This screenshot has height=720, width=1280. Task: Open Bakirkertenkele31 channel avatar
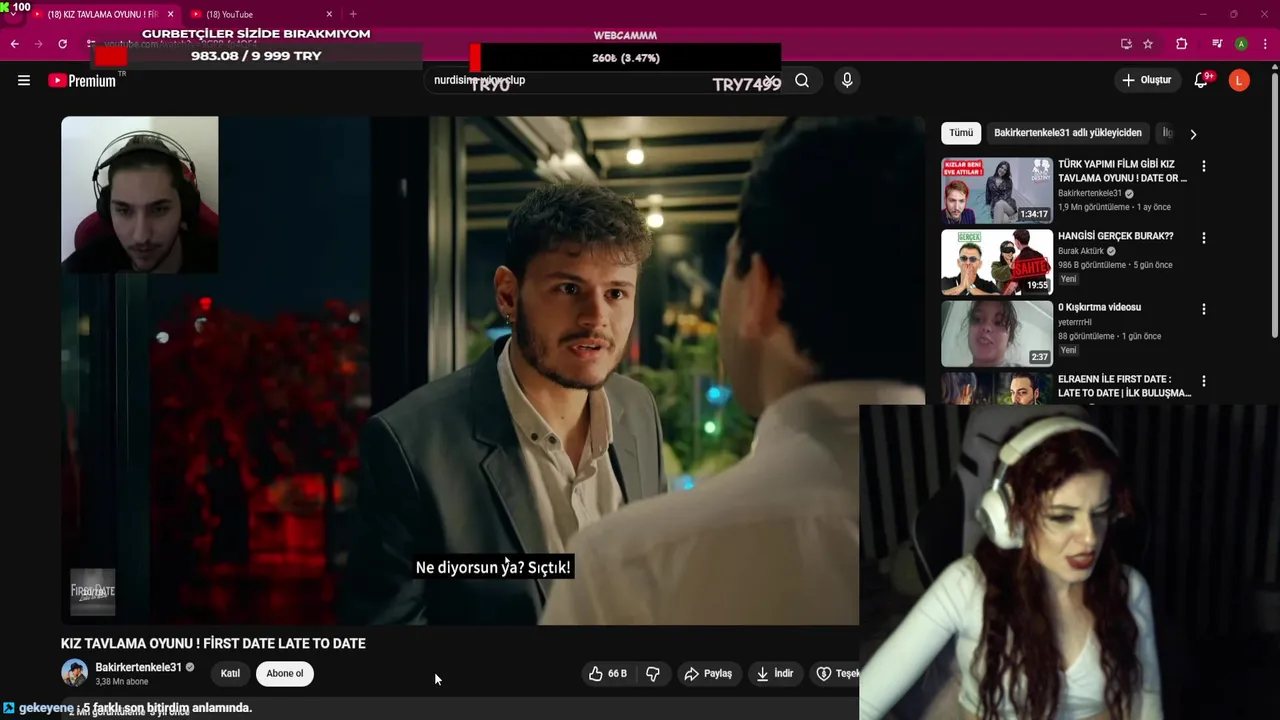click(x=75, y=673)
